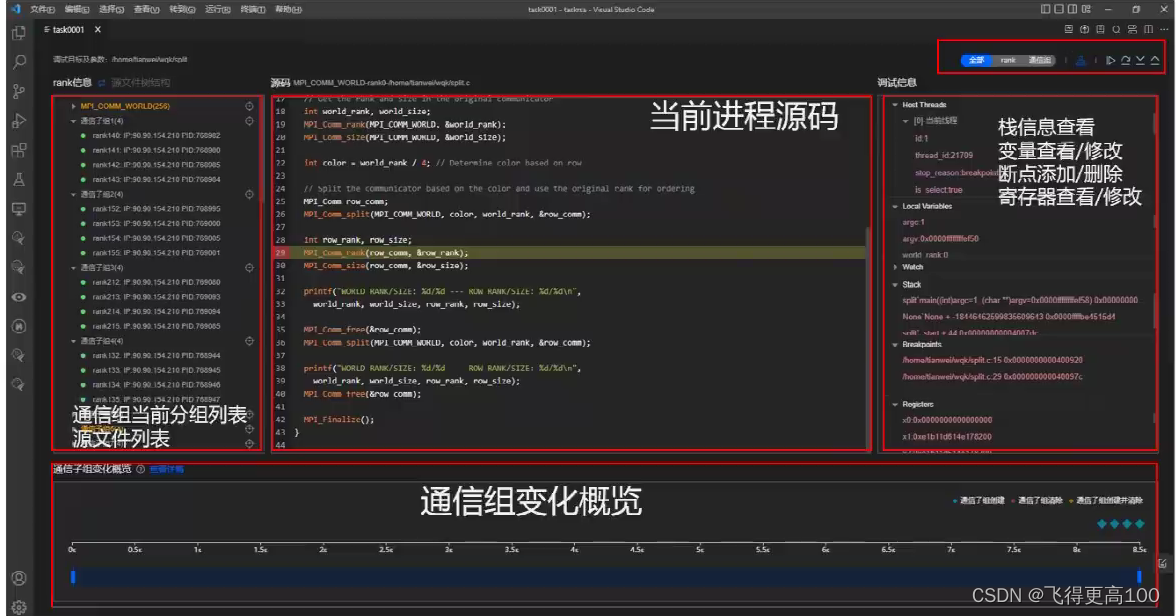Viewport: 1176px width, 616px height.
Task: Open the Testing flask view
Action: coord(19,179)
